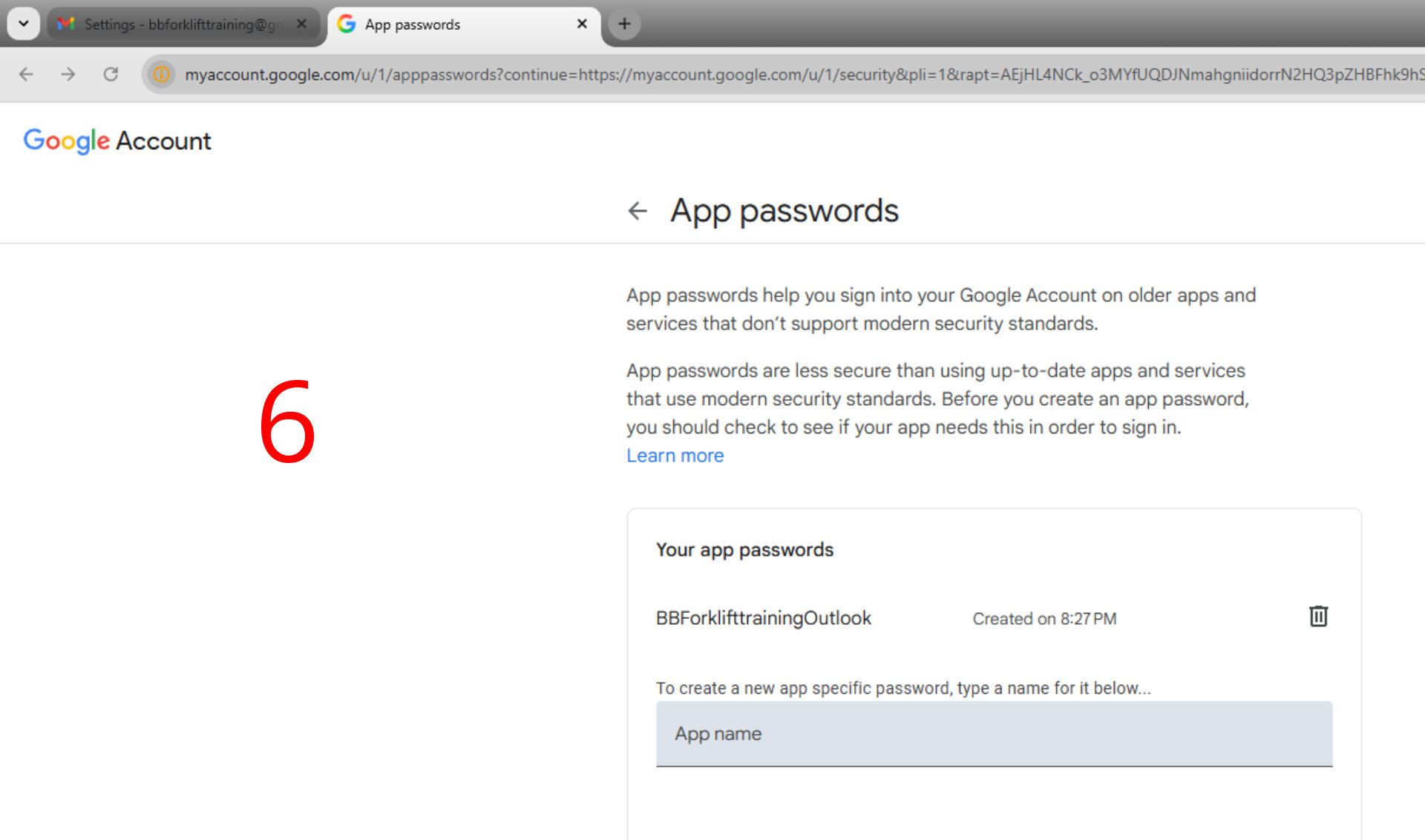Close the App passwords browser tab
The width and height of the screenshot is (1425, 840).
pyautogui.click(x=582, y=24)
